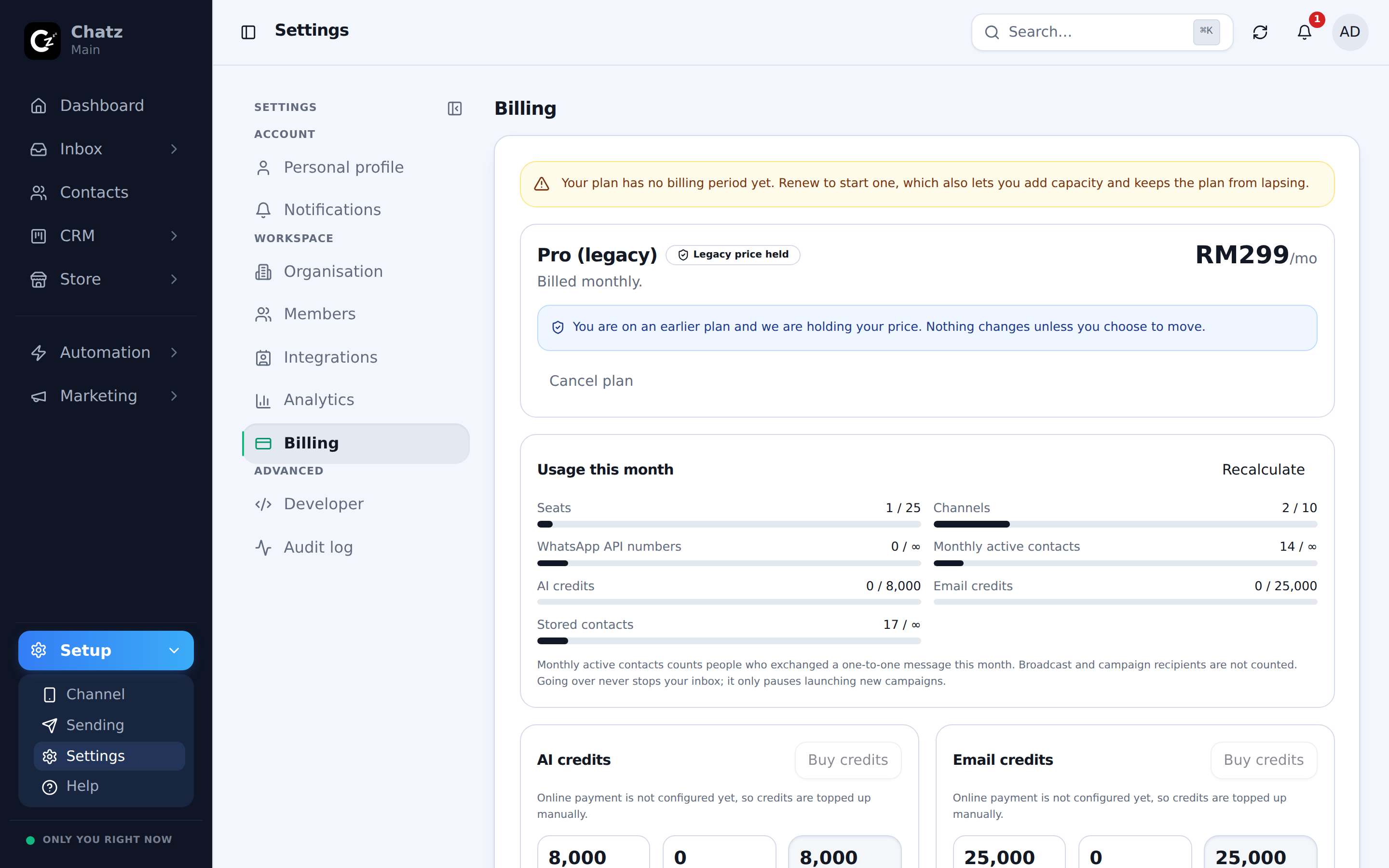Expand the Marketing submenu chevron
1389x868 pixels.
coord(174,396)
